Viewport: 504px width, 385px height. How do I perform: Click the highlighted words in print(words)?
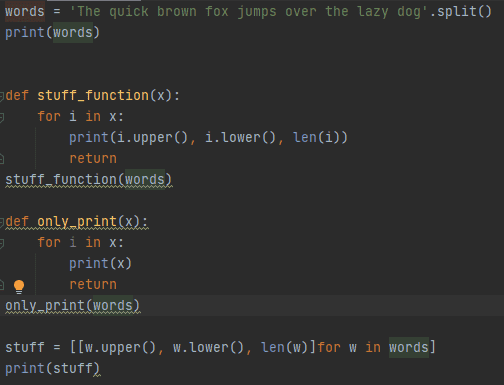(73, 33)
